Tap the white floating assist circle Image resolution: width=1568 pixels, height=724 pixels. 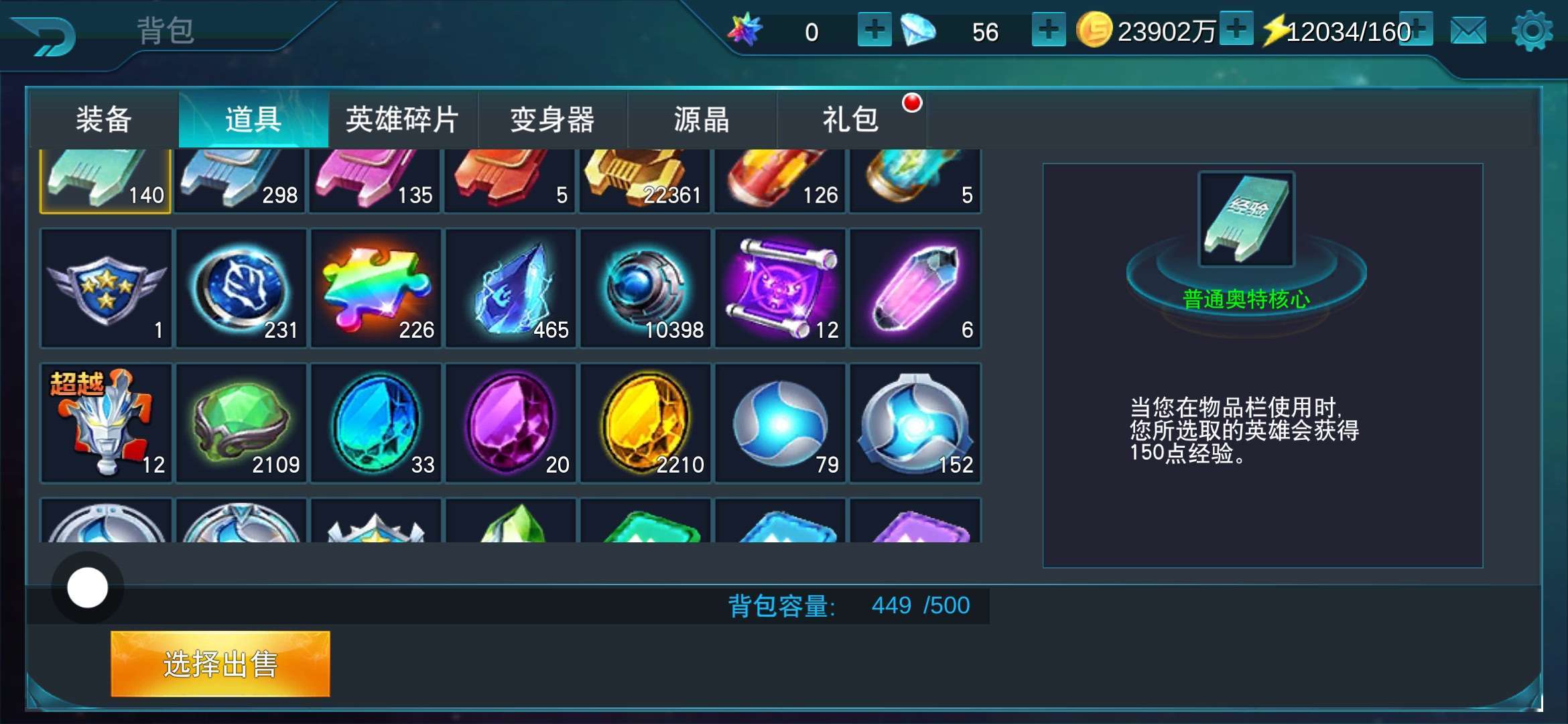(88, 588)
